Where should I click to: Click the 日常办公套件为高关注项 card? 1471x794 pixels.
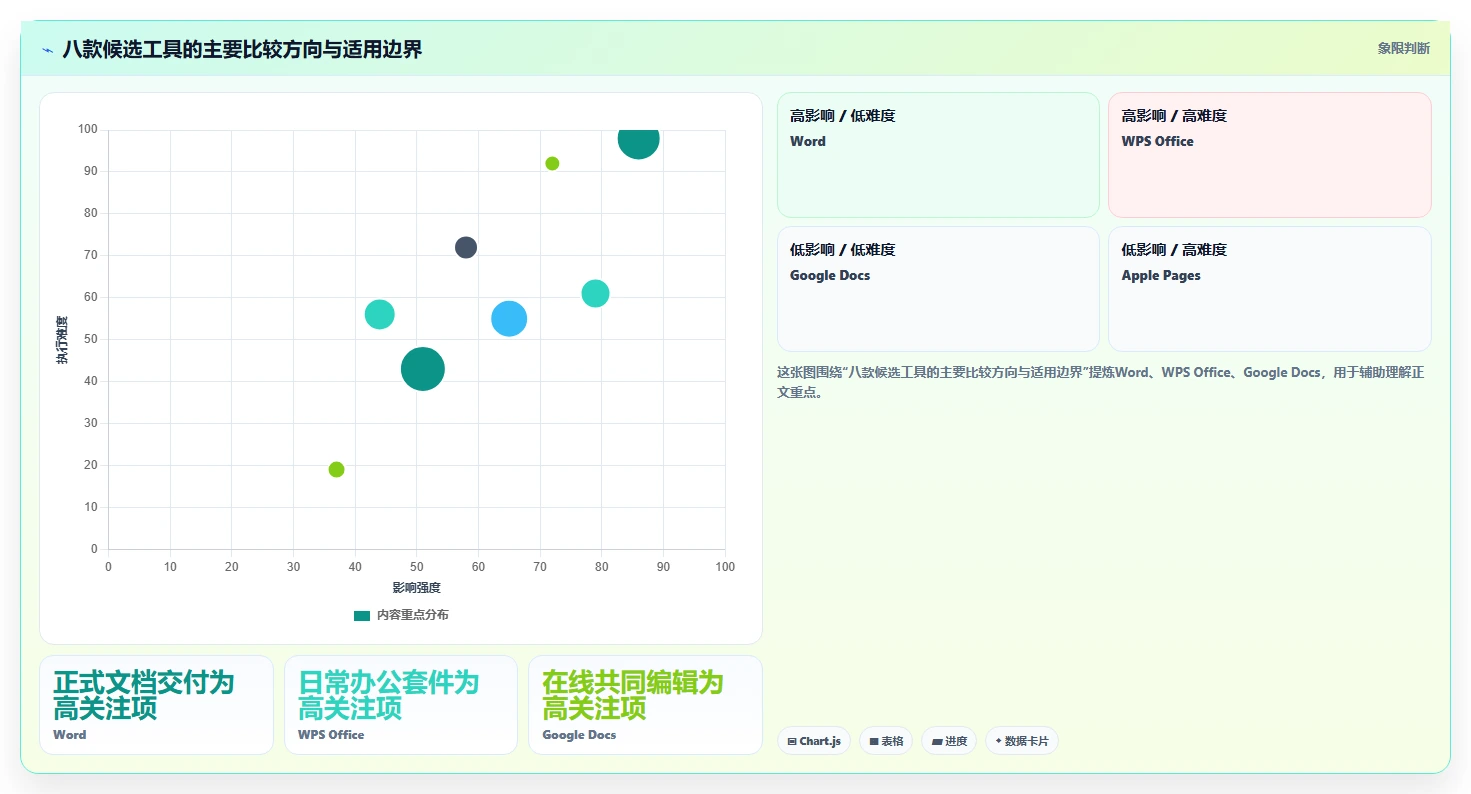[401, 705]
